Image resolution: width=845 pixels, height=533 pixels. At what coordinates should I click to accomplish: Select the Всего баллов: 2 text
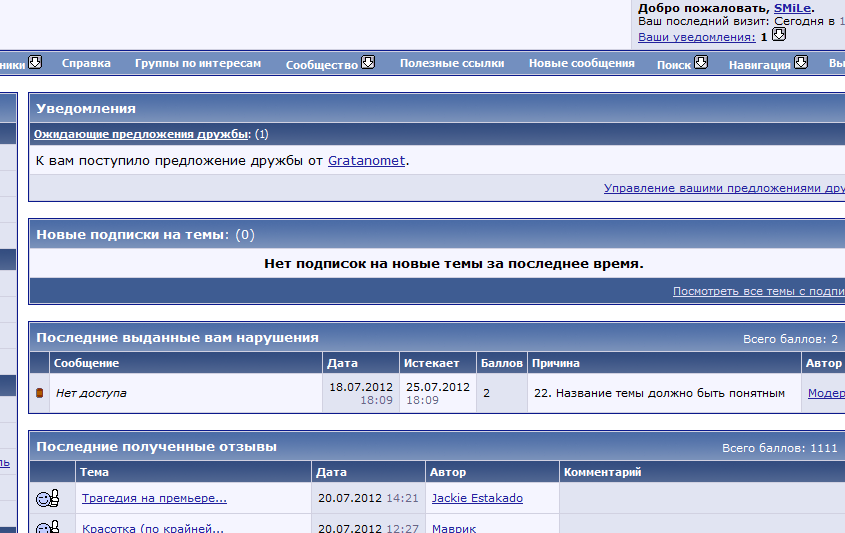pyautogui.click(x=791, y=339)
